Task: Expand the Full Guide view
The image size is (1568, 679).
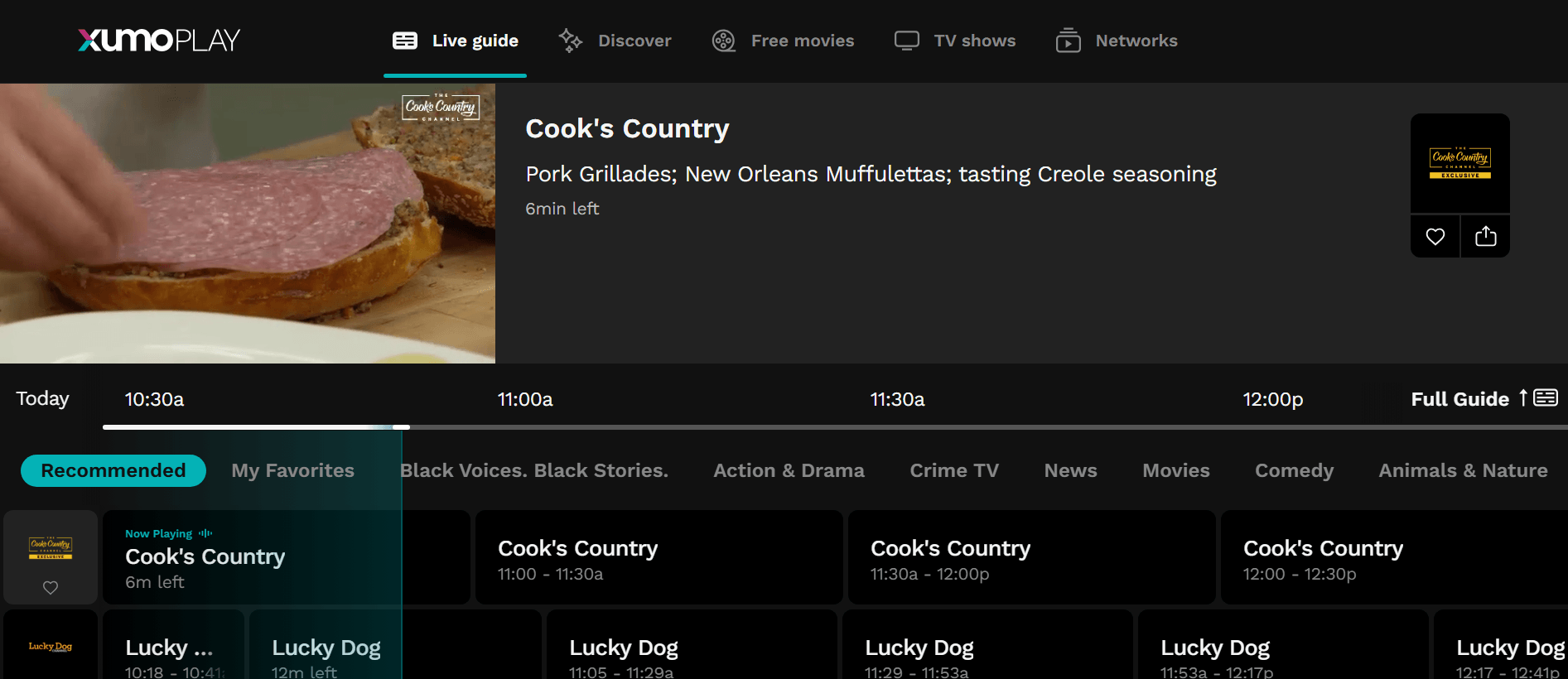Action: [x=1483, y=399]
